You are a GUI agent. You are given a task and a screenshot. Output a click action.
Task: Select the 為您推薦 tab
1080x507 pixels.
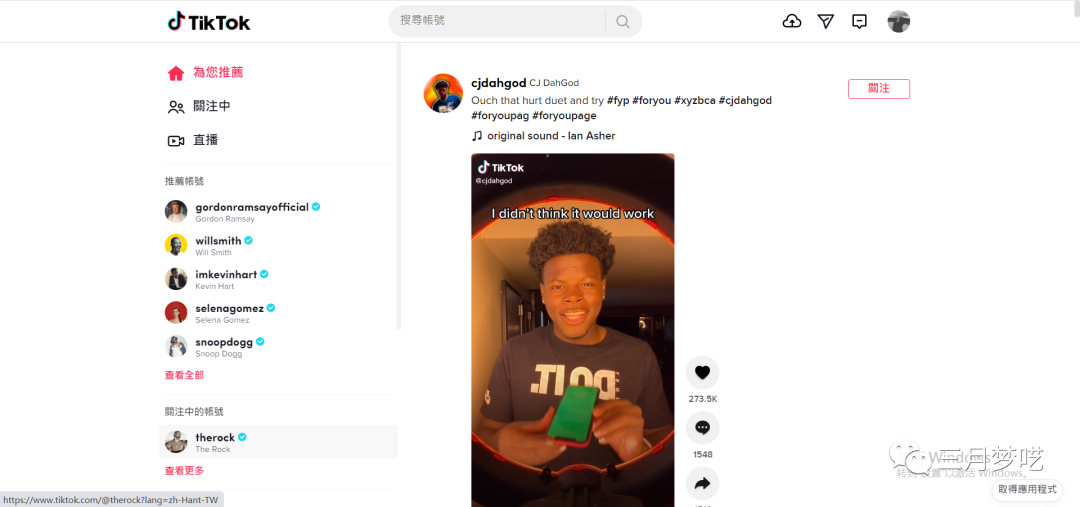pos(205,72)
